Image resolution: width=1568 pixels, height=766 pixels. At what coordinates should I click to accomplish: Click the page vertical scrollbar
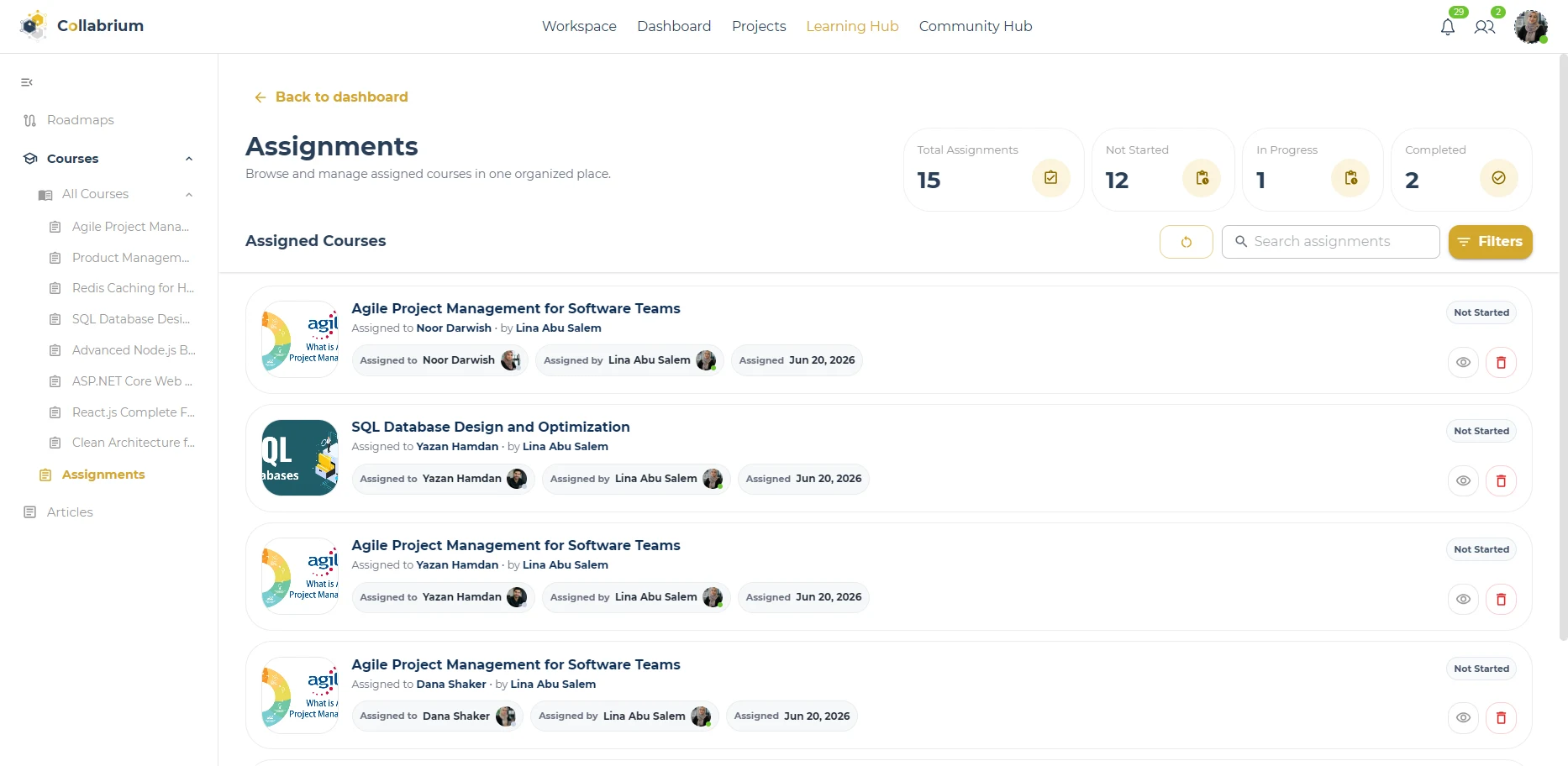1563,348
